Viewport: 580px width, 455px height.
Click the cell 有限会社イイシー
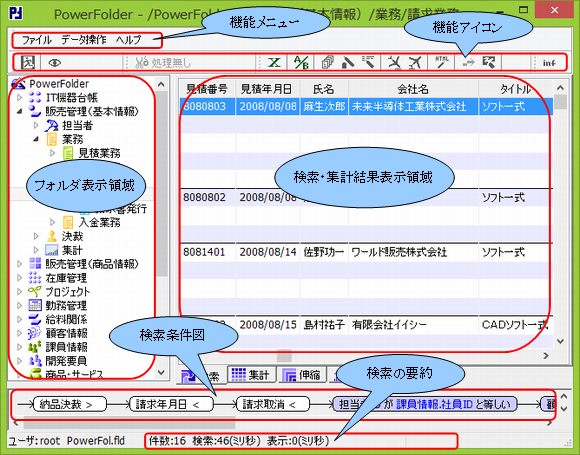413,325
